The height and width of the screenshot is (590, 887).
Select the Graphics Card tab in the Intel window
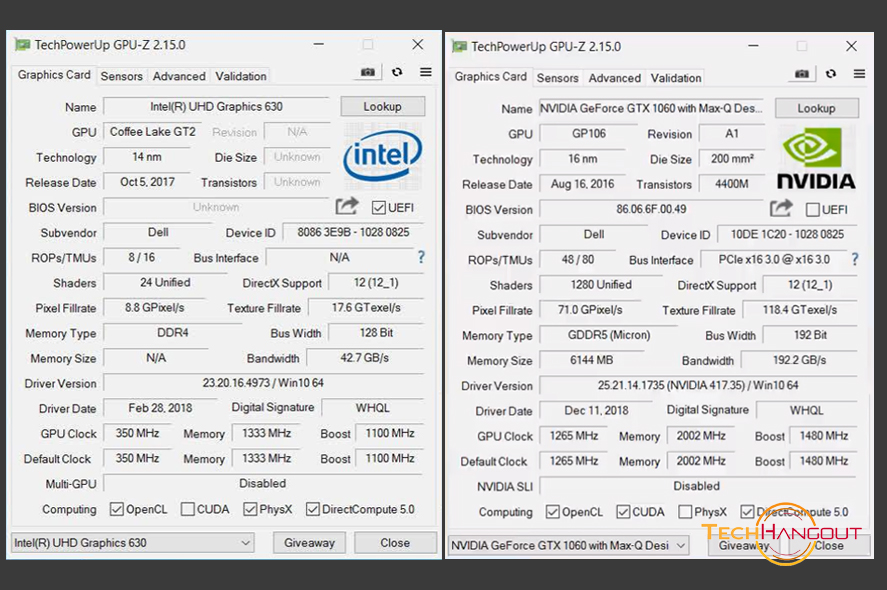[x=54, y=75]
